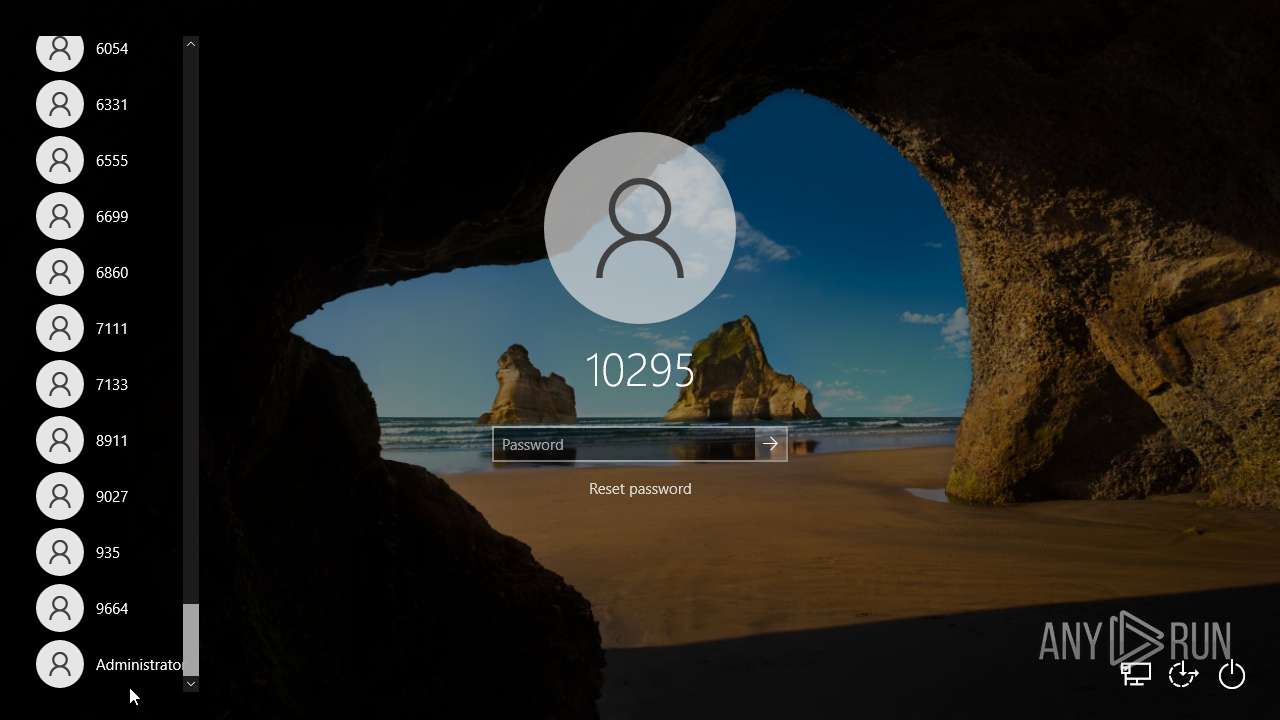Select user account 6860 avatar
This screenshot has height=720, width=1280.
click(x=60, y=272)
